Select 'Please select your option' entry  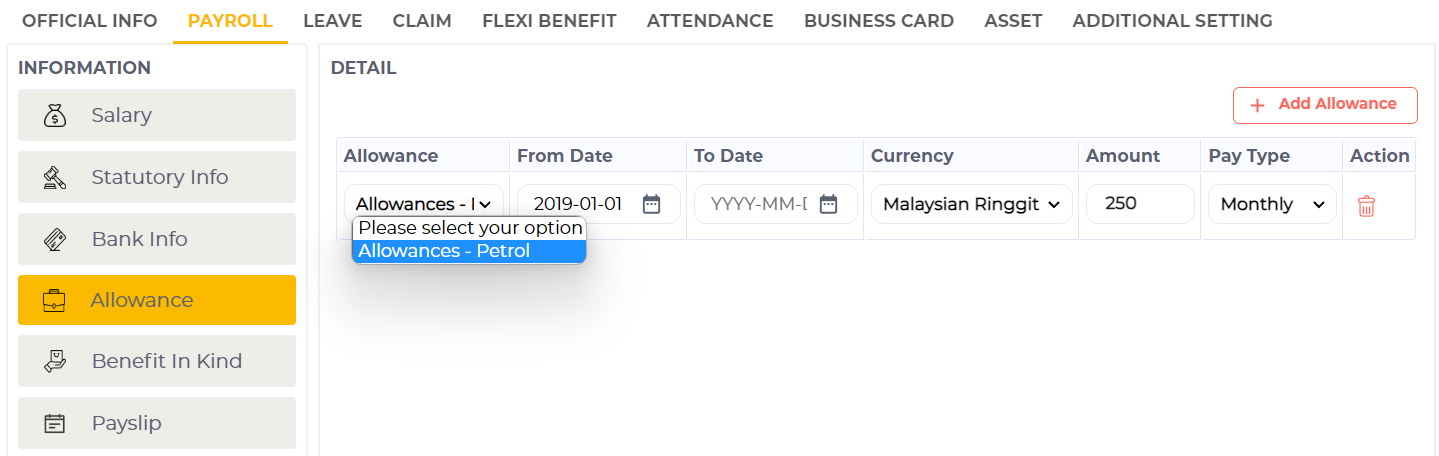pyautogui.click(x=468, y=228)
